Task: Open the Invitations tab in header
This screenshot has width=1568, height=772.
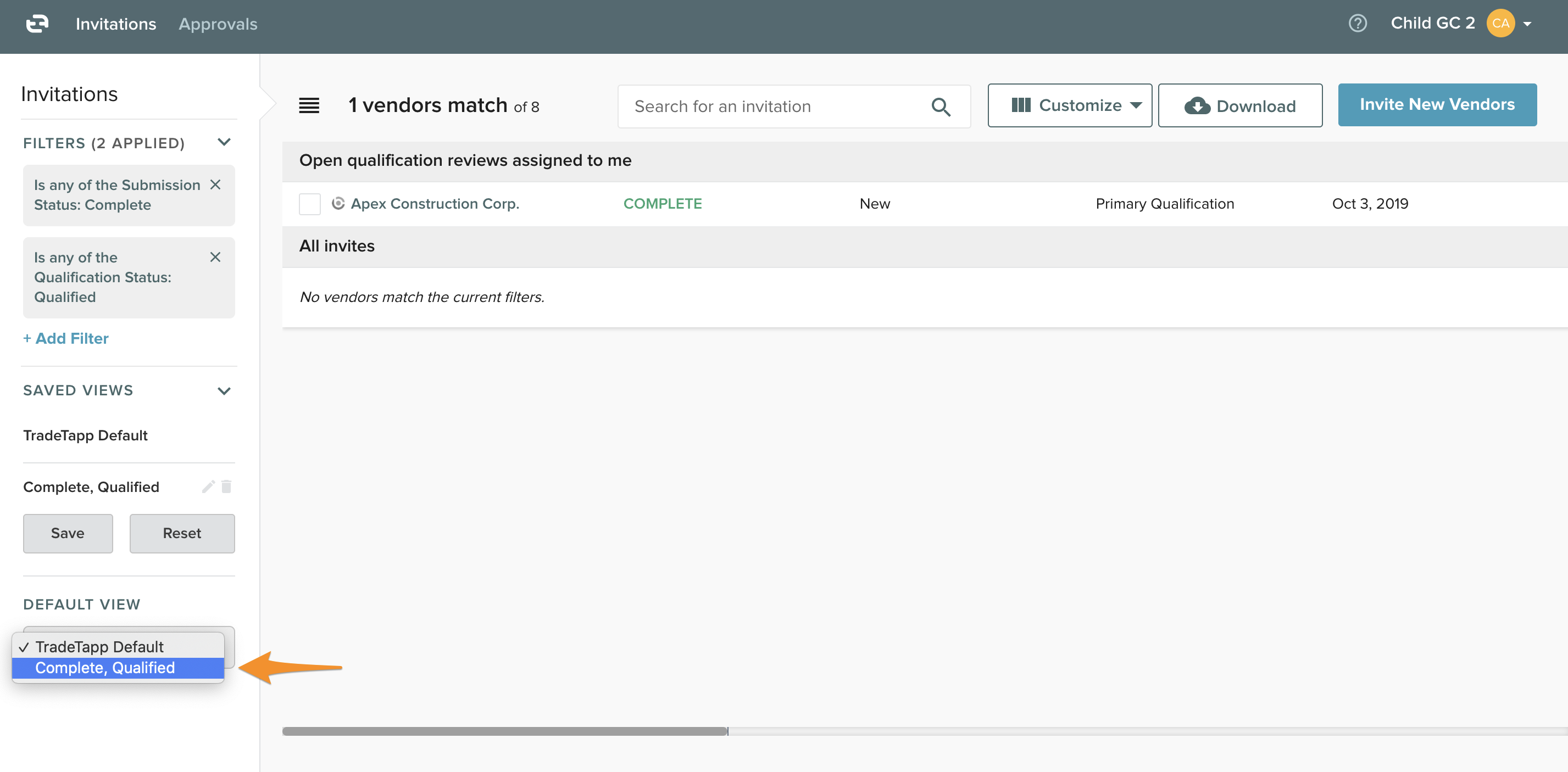Action: (116, 24)
